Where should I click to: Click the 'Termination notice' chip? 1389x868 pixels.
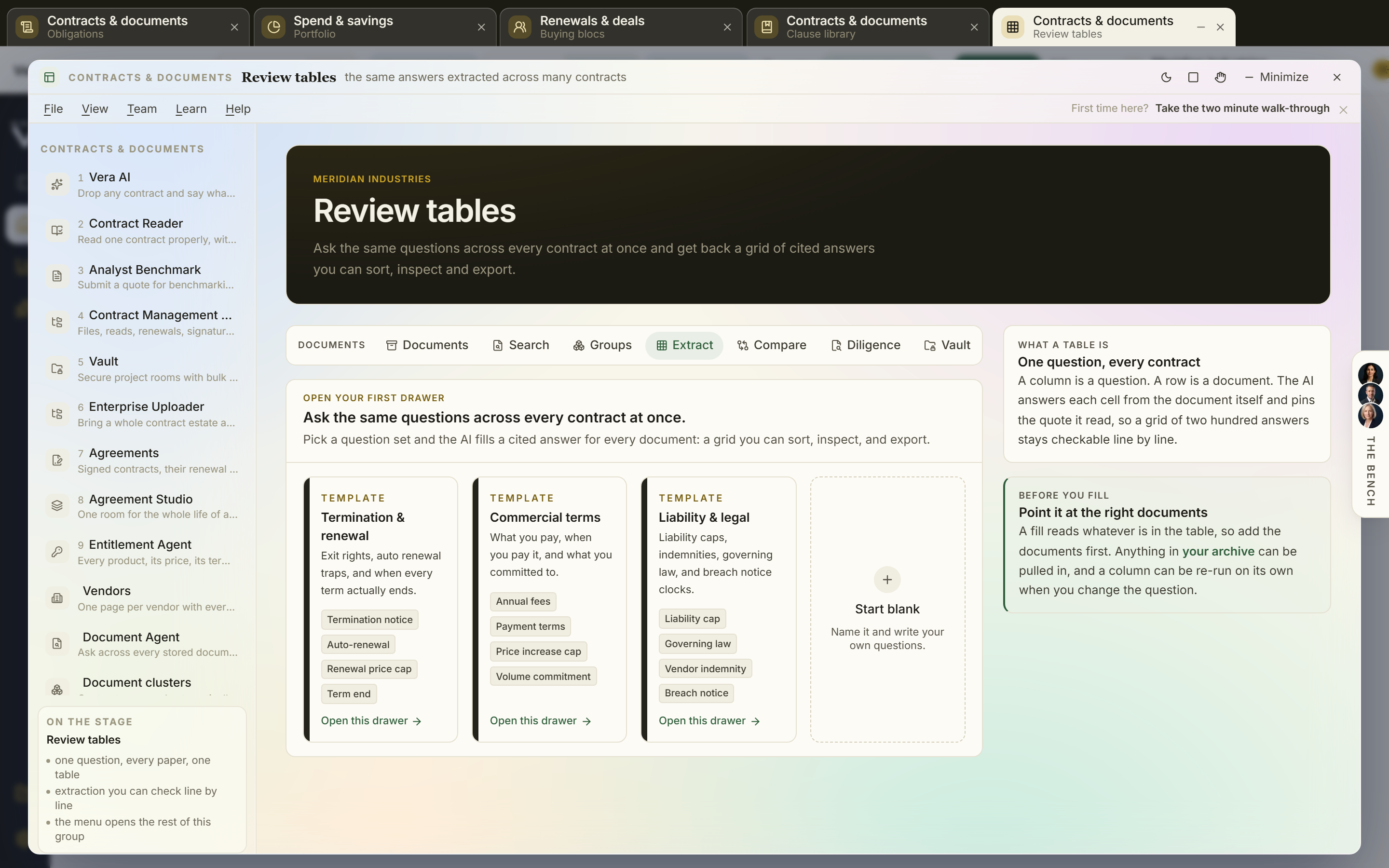pyautogui.click(x=369, y=620)
